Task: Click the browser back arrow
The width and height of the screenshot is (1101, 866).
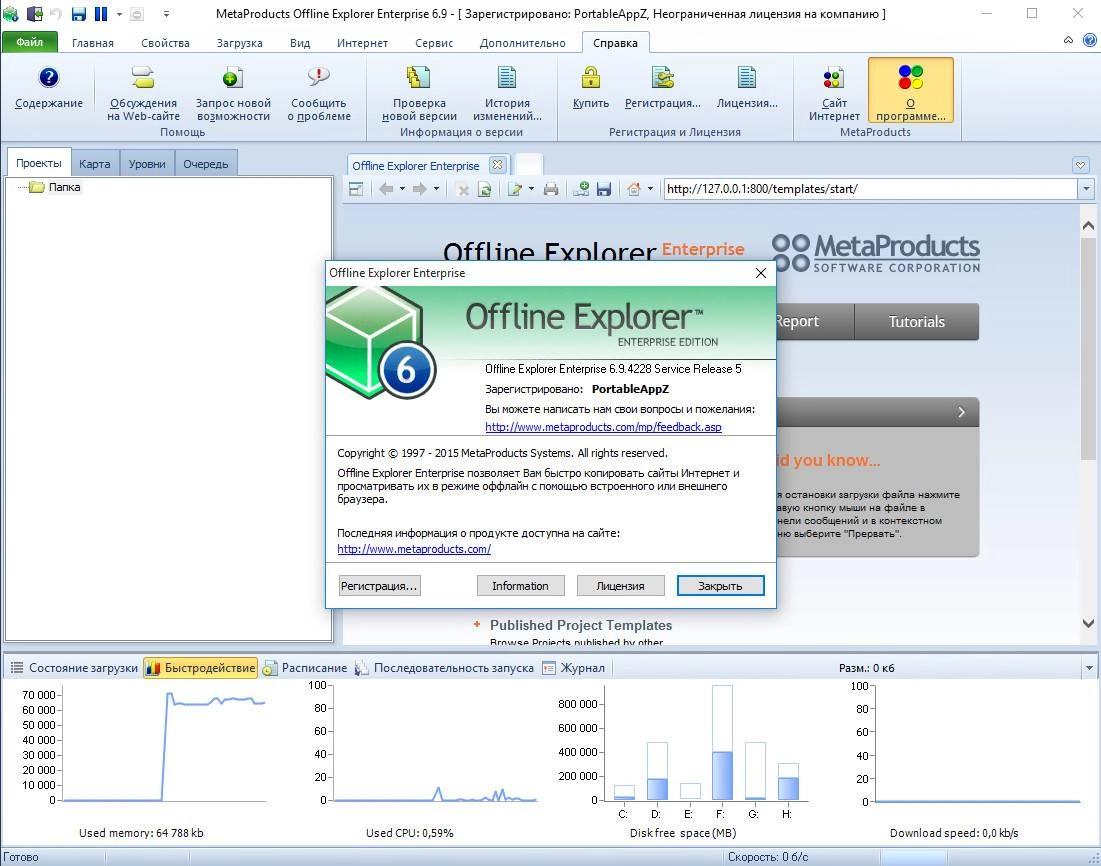Action: click(385, 189)
